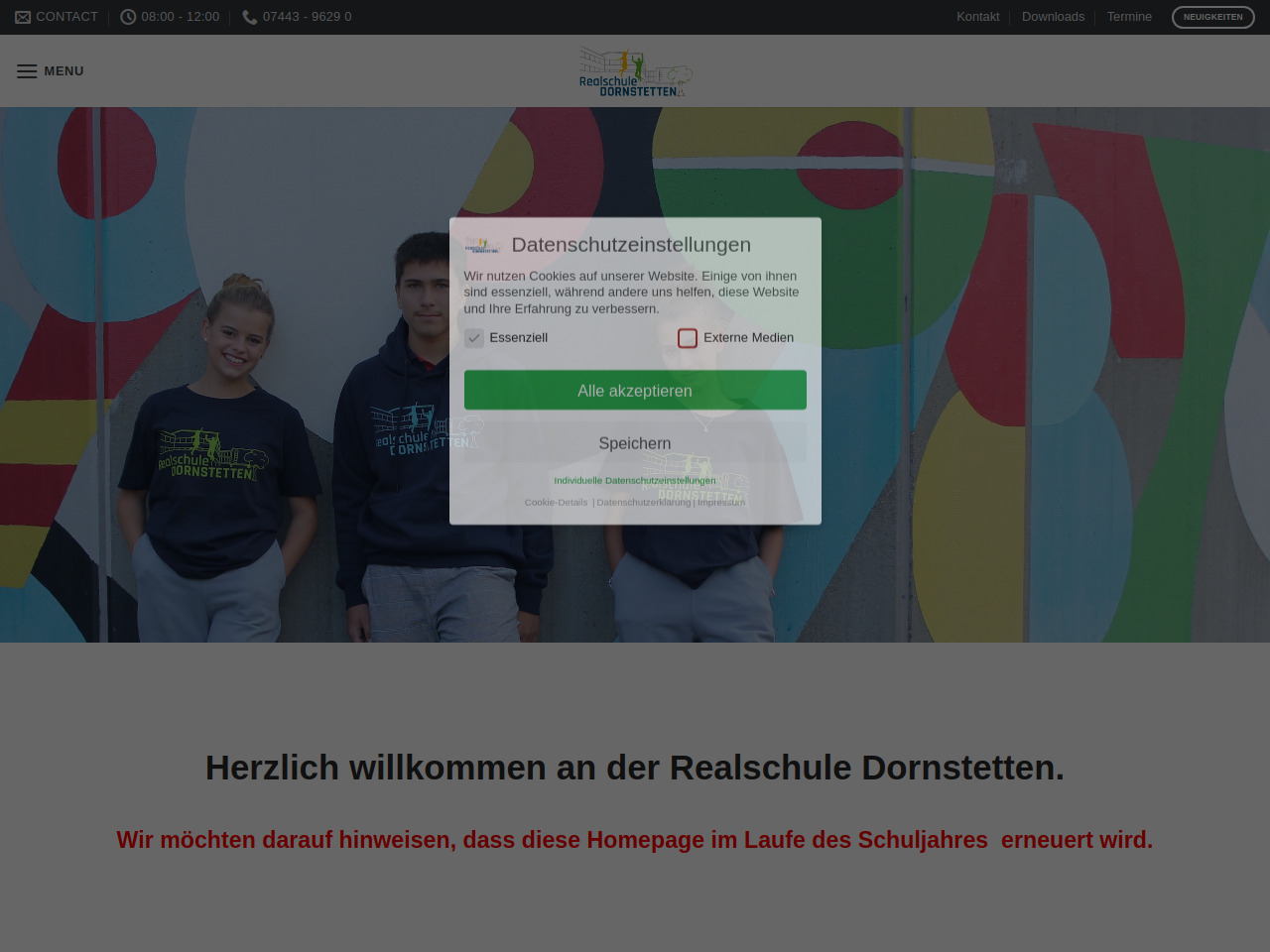Image resolution: width=1270 pixels, height=952 pixels.
Task: Enable the Externe Medien checkbox
Action: click(688, 338)
